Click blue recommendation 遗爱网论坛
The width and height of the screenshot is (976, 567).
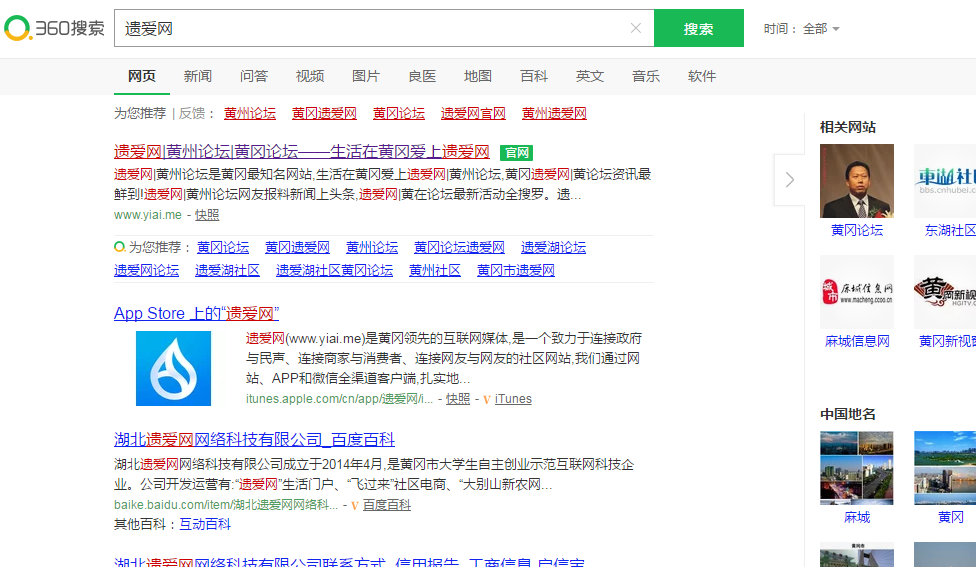146,270
